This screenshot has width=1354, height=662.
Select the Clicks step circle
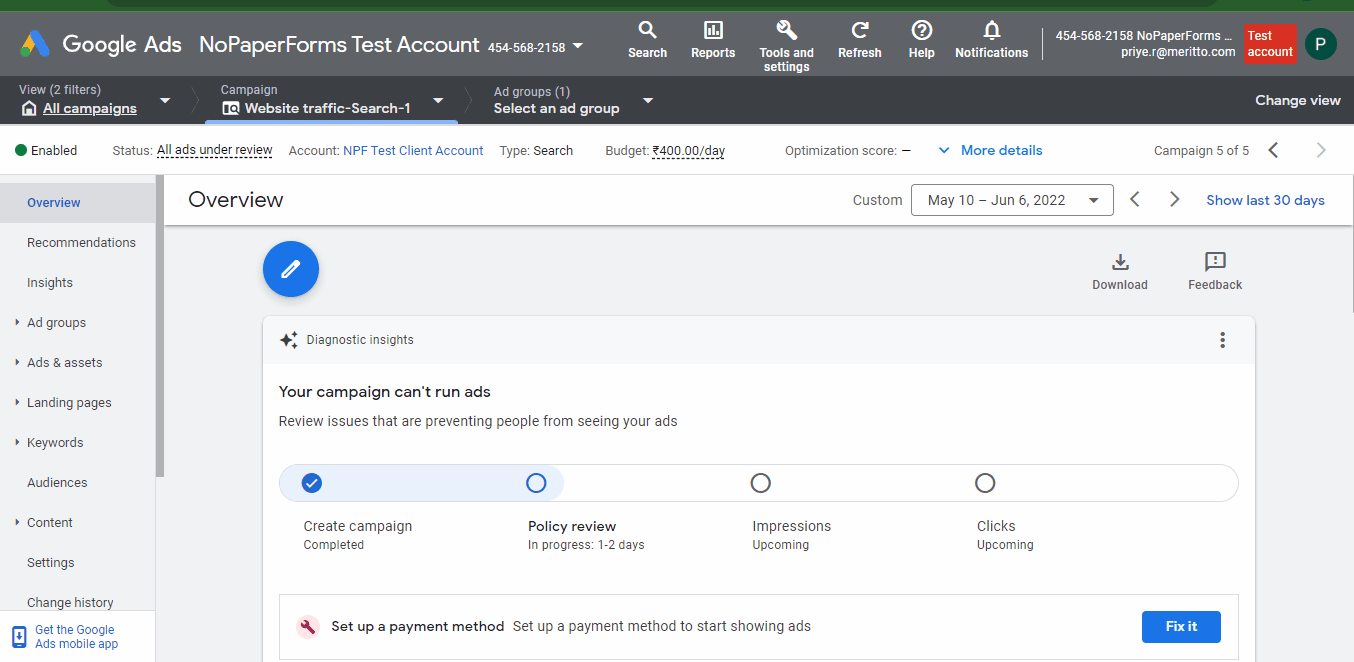point(985,483)
